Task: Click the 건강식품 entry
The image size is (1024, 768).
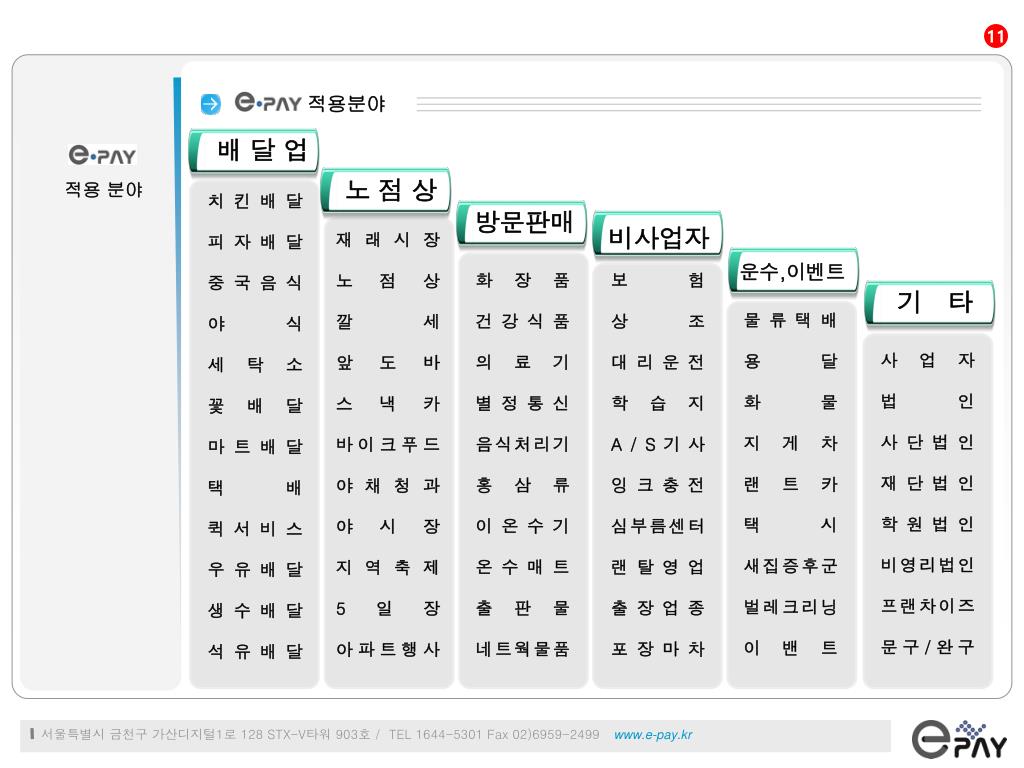Action: 522,321
